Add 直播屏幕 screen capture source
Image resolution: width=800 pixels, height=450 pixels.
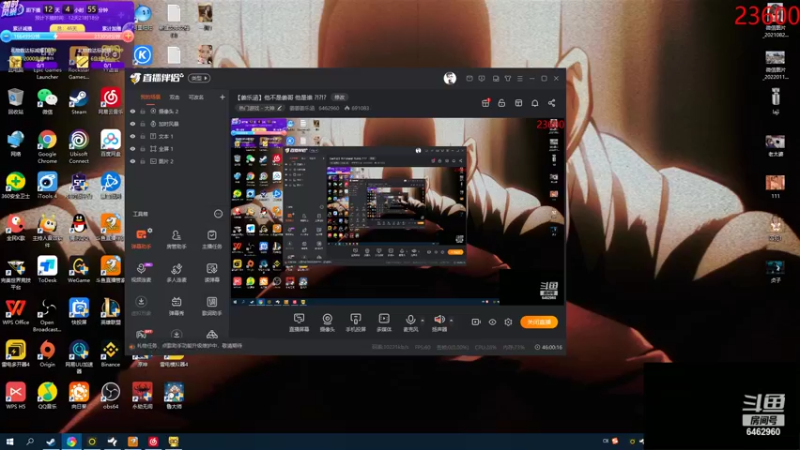[299, 322]
